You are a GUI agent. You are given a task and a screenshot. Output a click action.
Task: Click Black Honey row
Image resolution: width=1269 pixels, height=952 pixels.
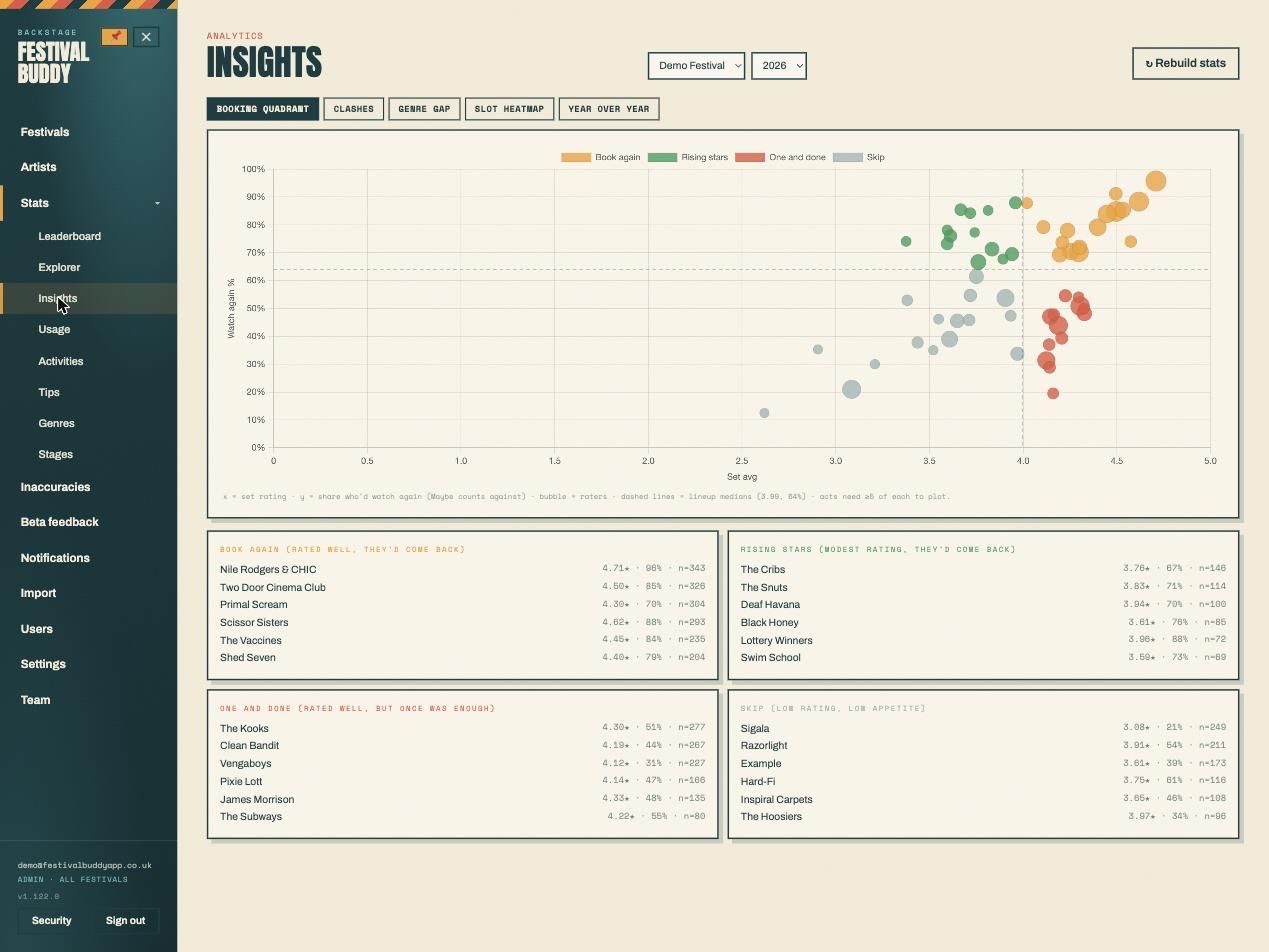pos(983,622)
